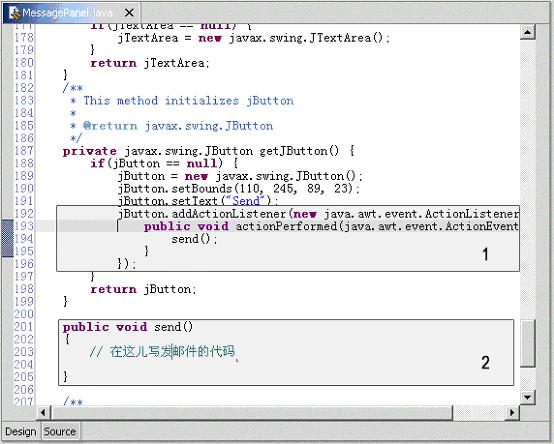Click the MessagePanel.java file icon
This screenshot has width=554, height=444.
point(14,13)
